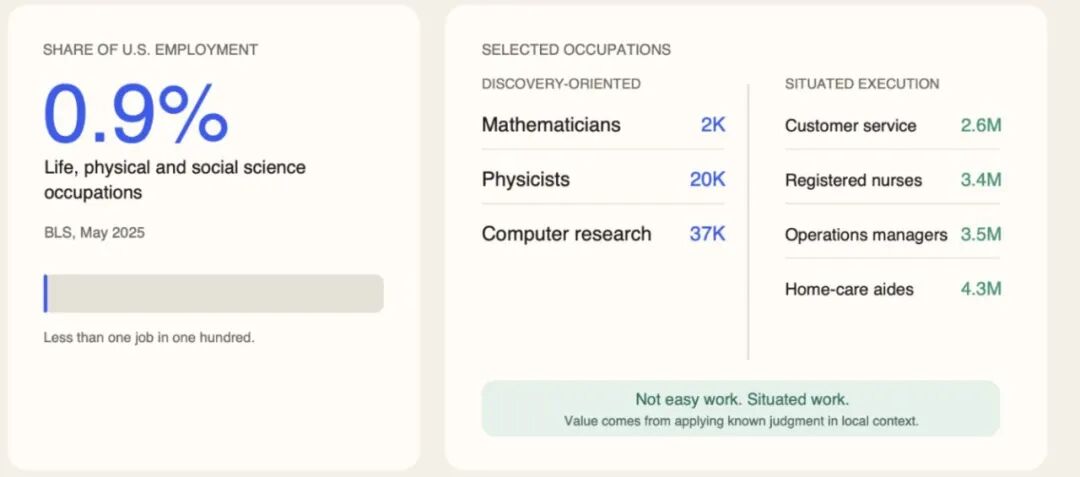The width and height of the screenshot is (1080, 477).
Task: Select the Registered nurses label
Action: point(853,180)
